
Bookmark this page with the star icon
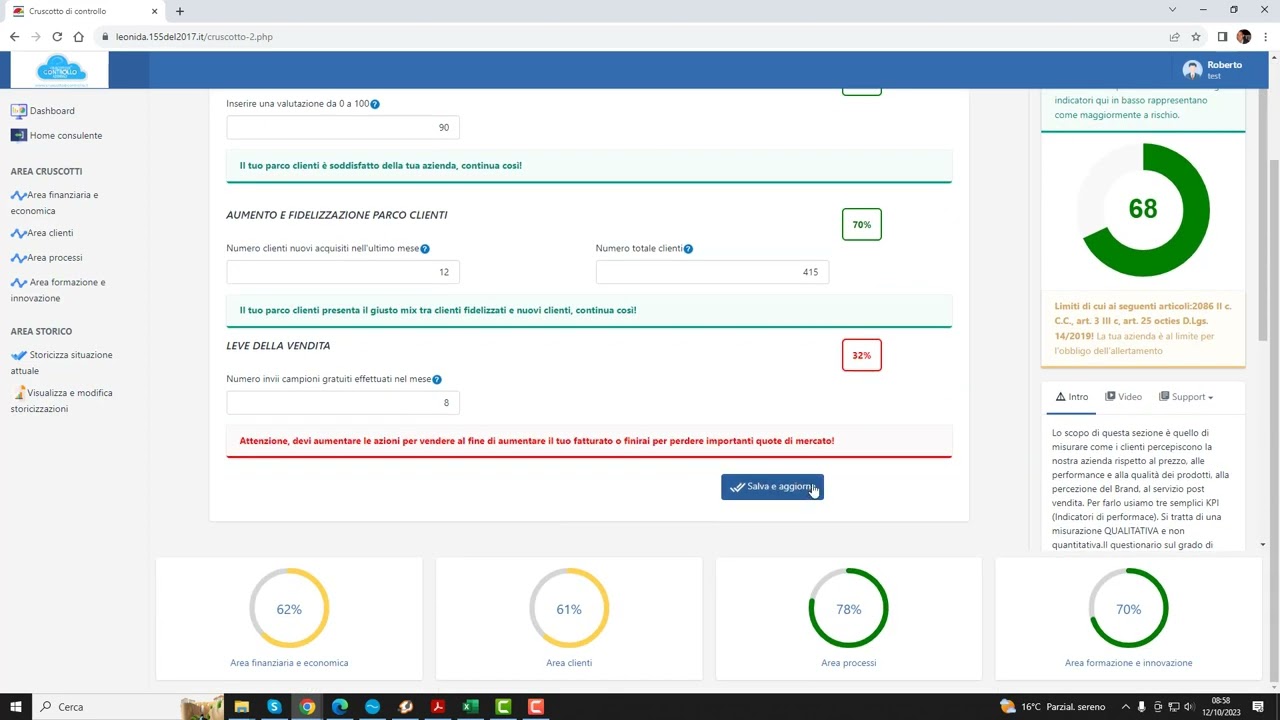tap(1196, 37)
